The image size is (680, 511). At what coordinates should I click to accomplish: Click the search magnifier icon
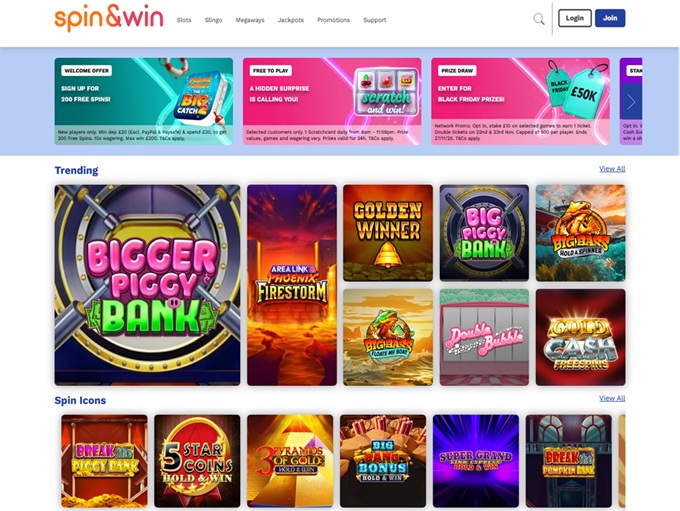(x=539, y=19)
